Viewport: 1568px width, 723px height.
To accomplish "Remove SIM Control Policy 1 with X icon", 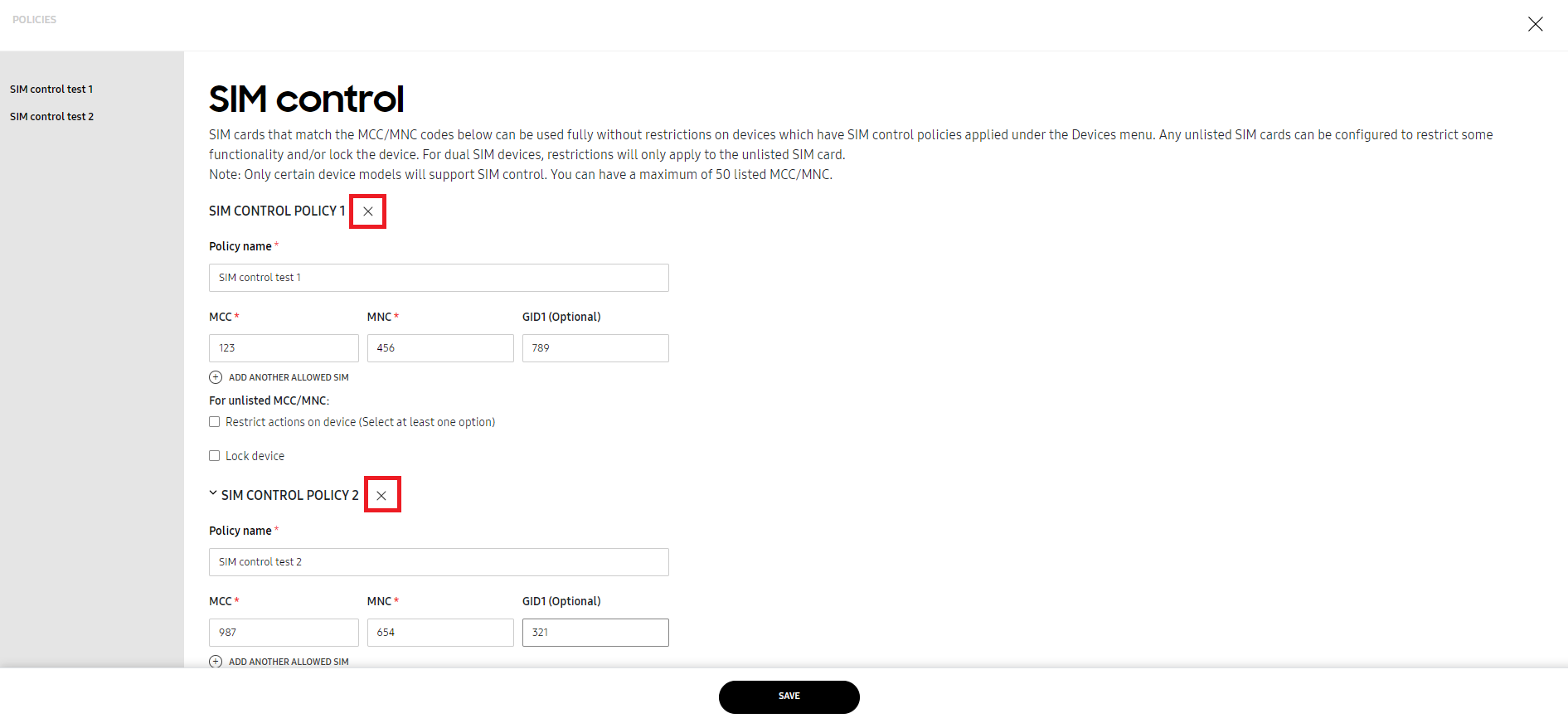I will (x=368, y=211).
